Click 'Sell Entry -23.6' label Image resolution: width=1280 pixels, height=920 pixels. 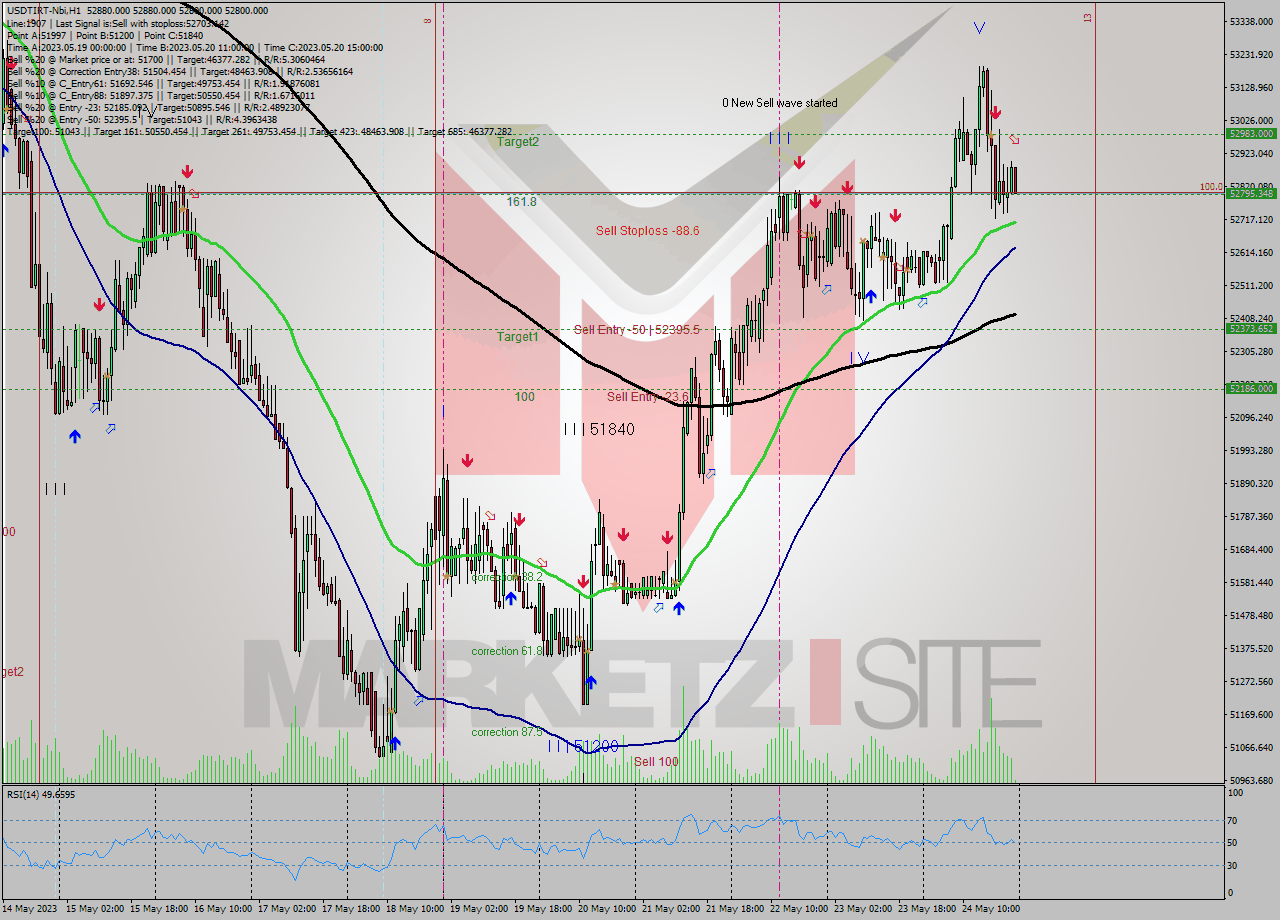pyautogui.click(x=647, y=396)
